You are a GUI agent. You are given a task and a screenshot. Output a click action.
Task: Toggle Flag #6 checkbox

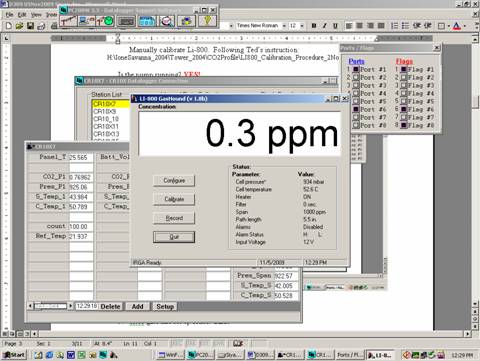point(404,109)
